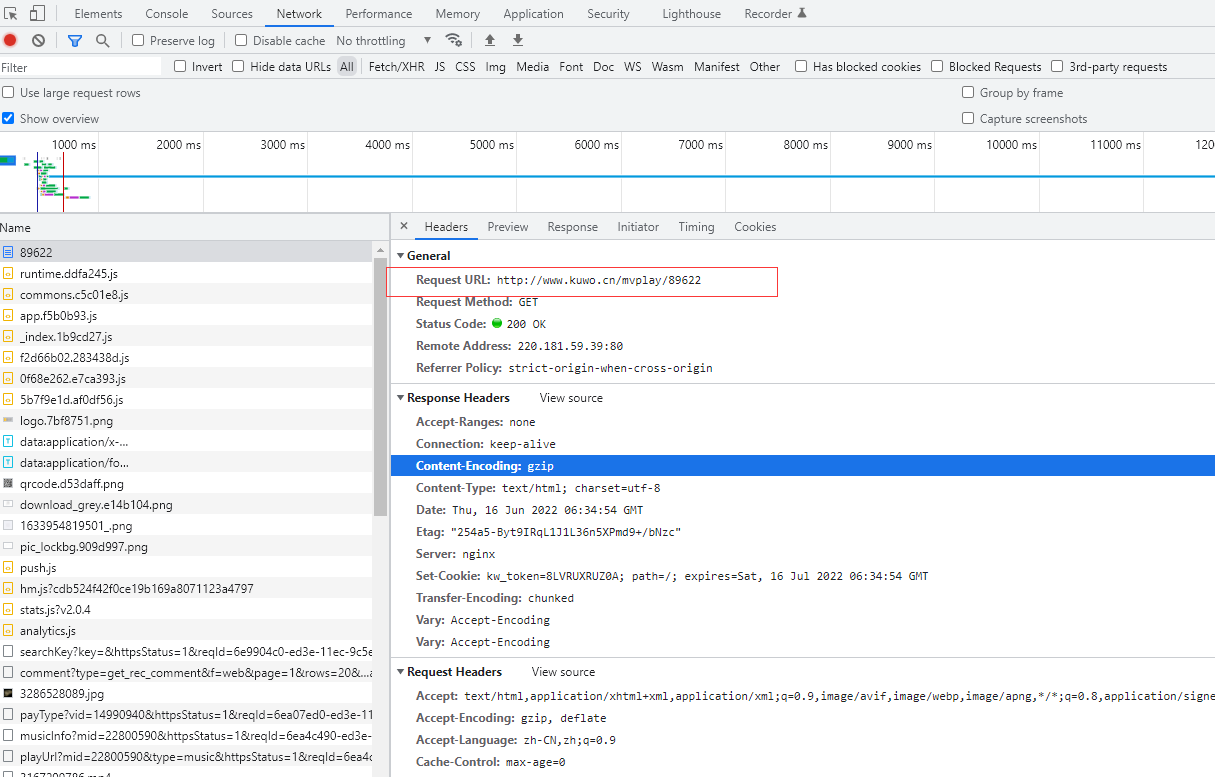View source of Response Headers

(x=571, y=398)
